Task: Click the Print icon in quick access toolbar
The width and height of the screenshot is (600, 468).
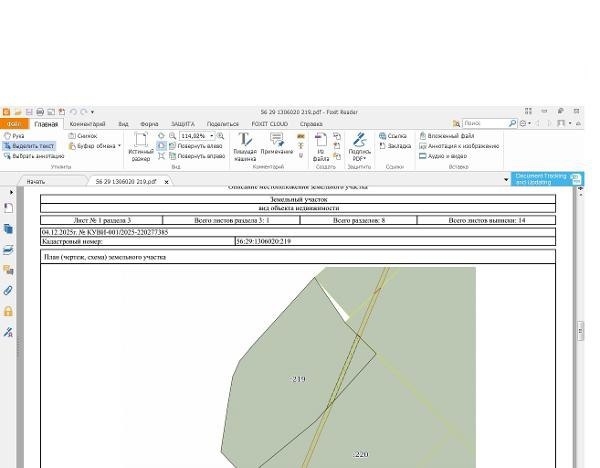Action: tap(40, 112)
